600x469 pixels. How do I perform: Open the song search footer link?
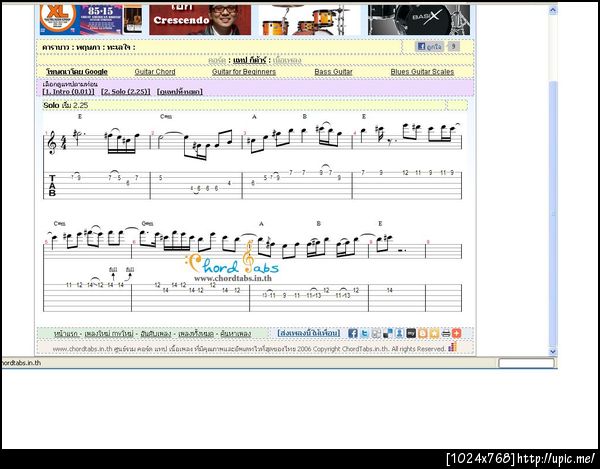[x=236, y=334]
